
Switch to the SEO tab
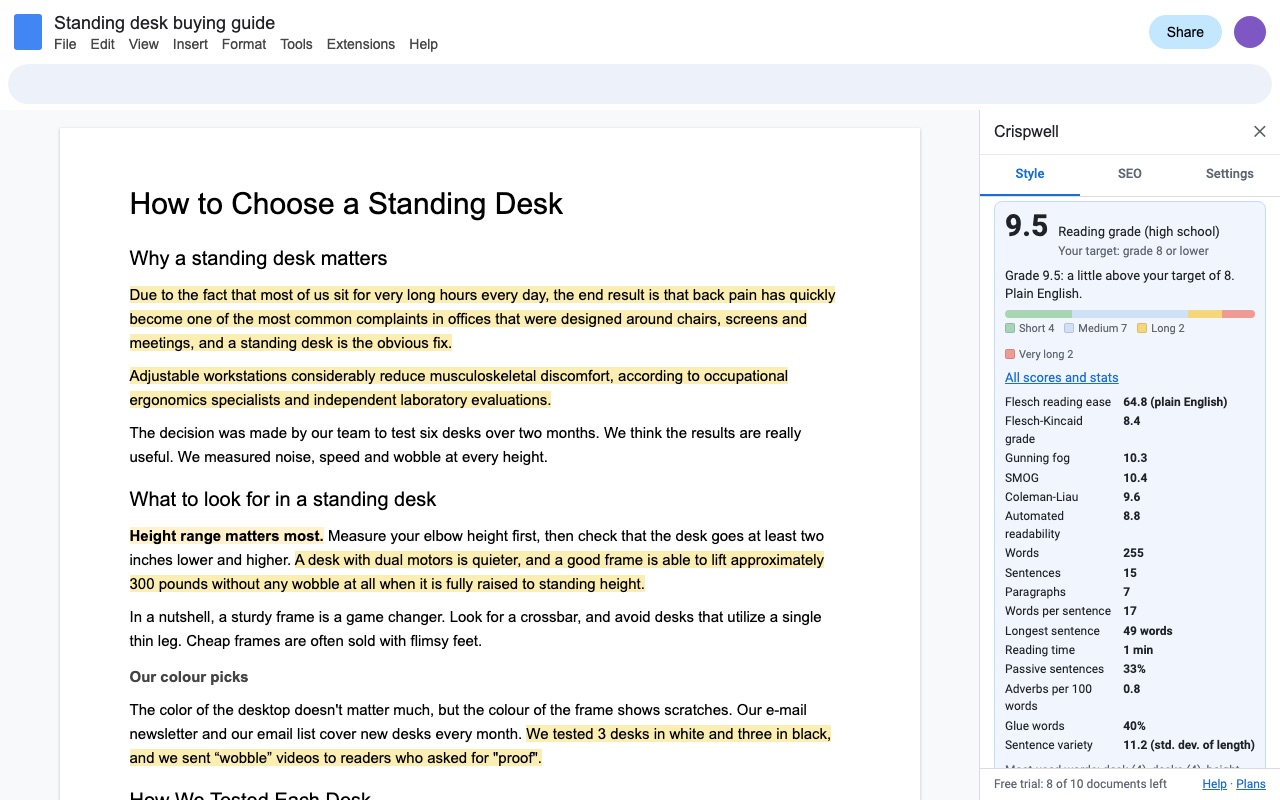click(x=1130, y=174)
